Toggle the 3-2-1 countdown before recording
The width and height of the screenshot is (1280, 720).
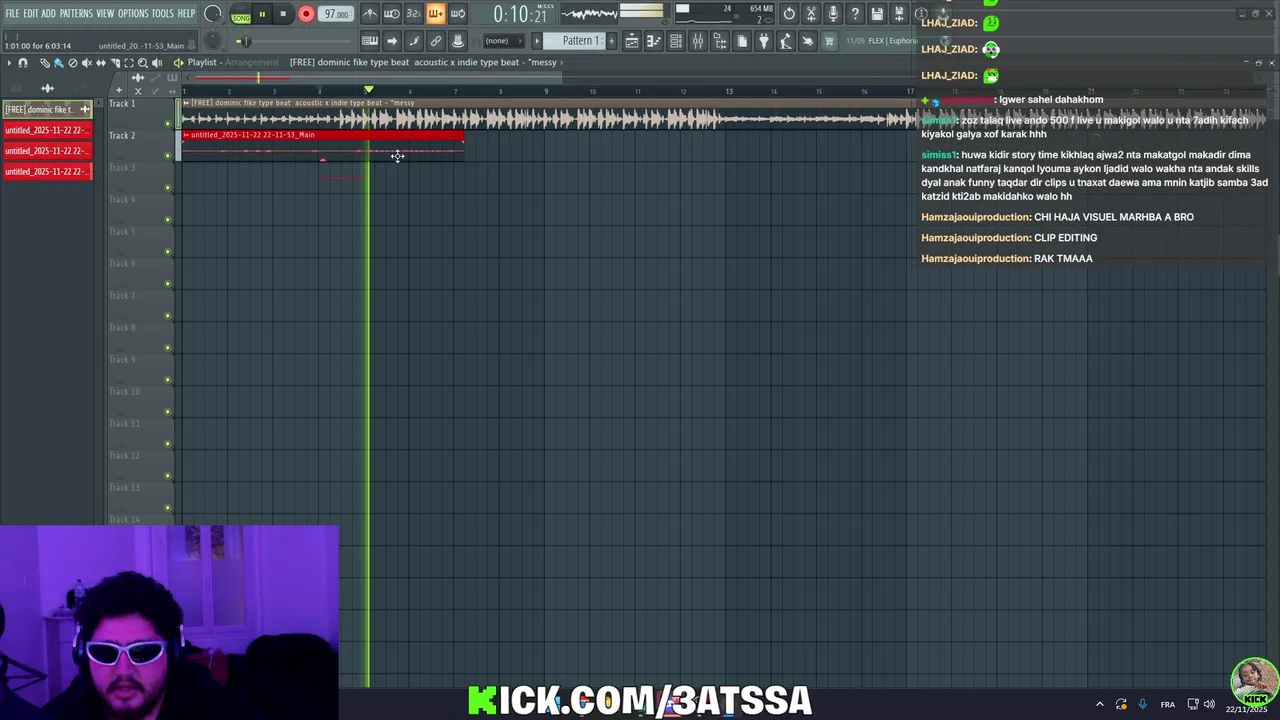[413, 14]
